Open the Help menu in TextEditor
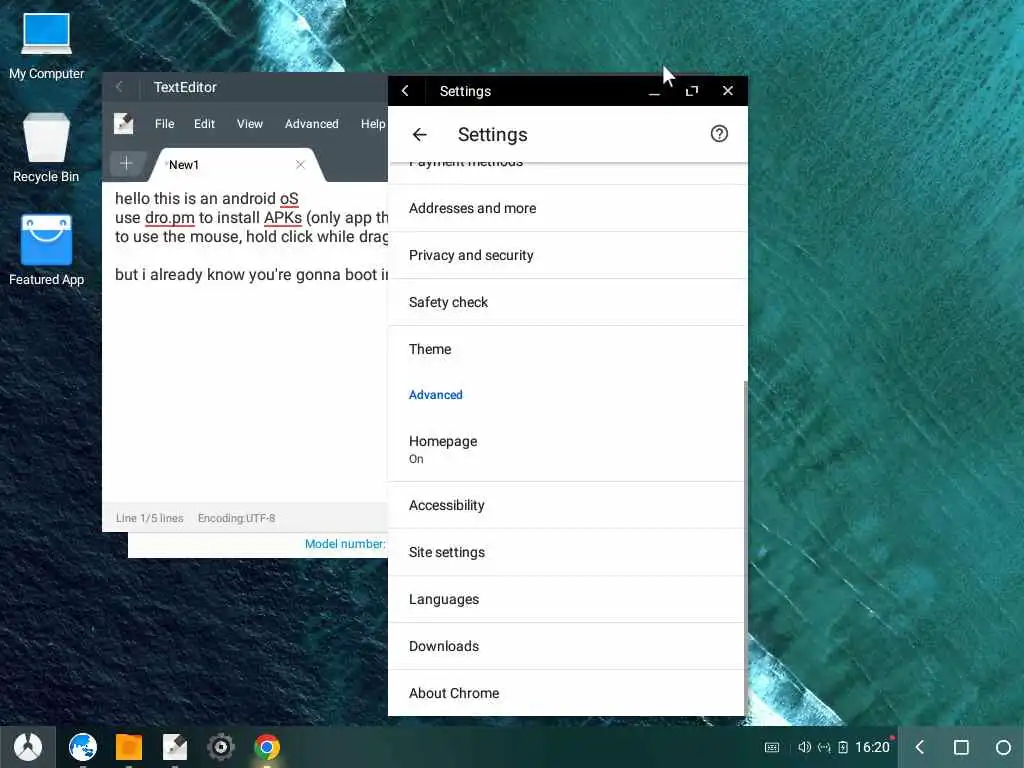 (373, 124)
